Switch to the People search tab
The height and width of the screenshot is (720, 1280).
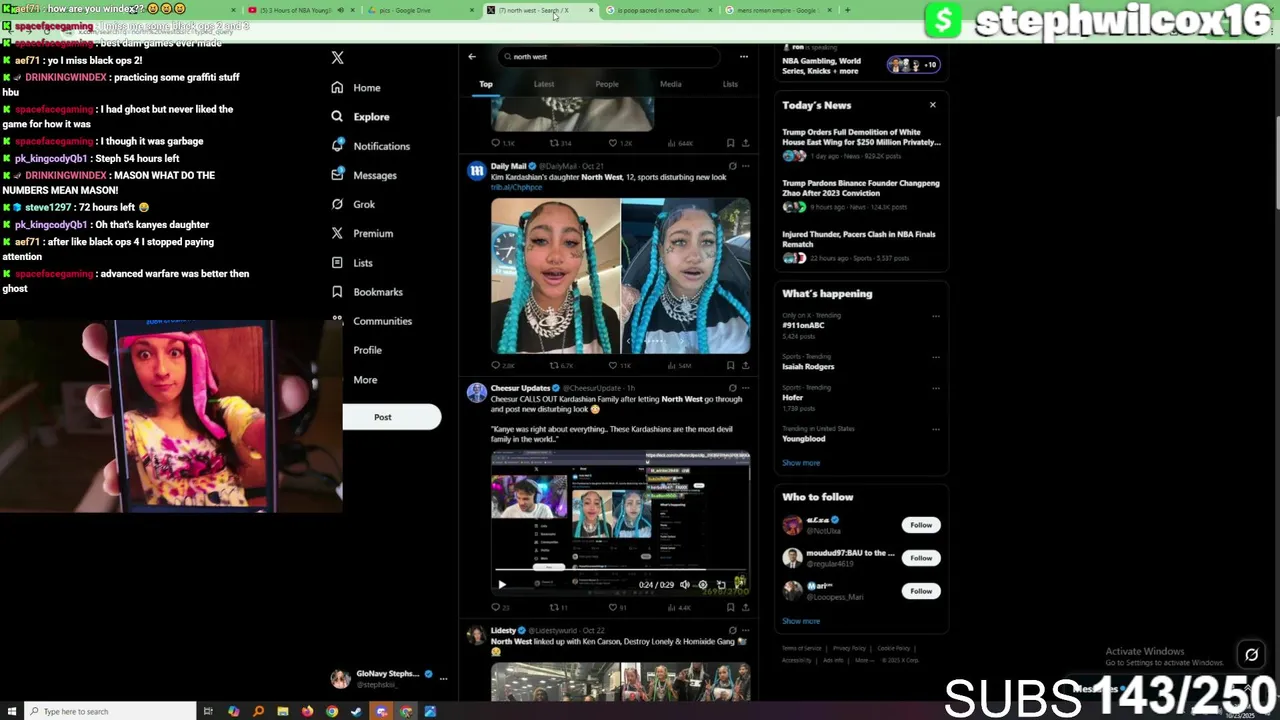point(607,84)
